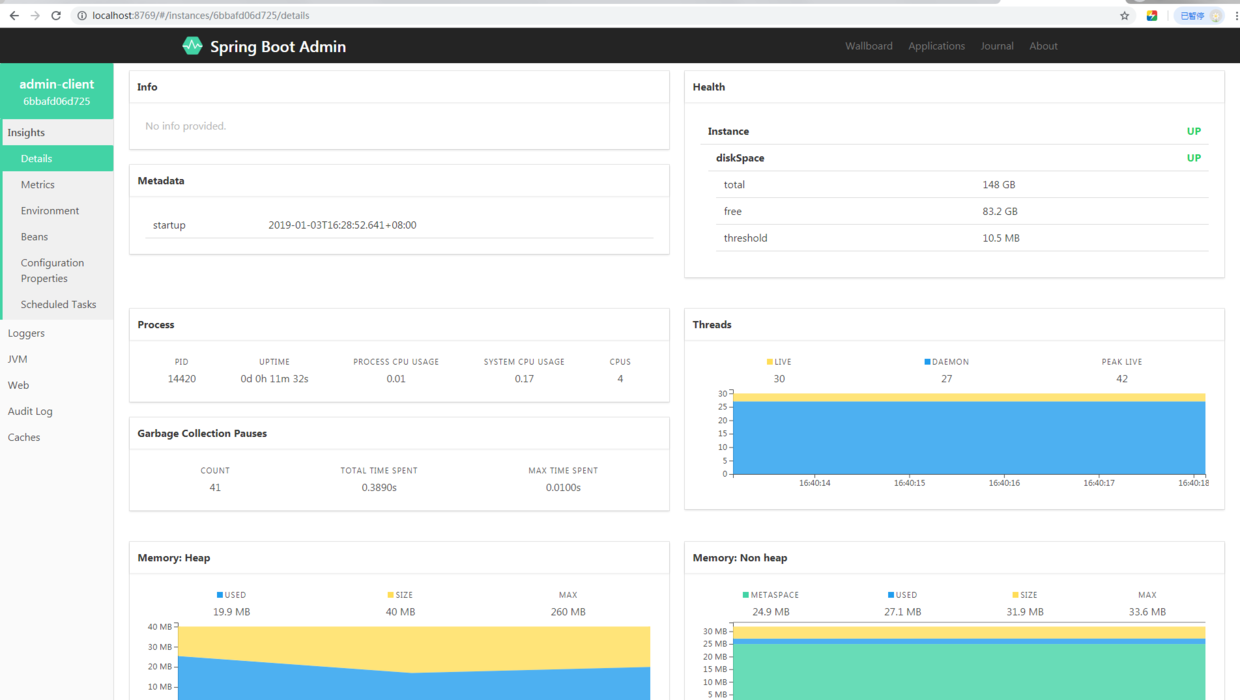Open the Environment view

(x=50, y=211)
